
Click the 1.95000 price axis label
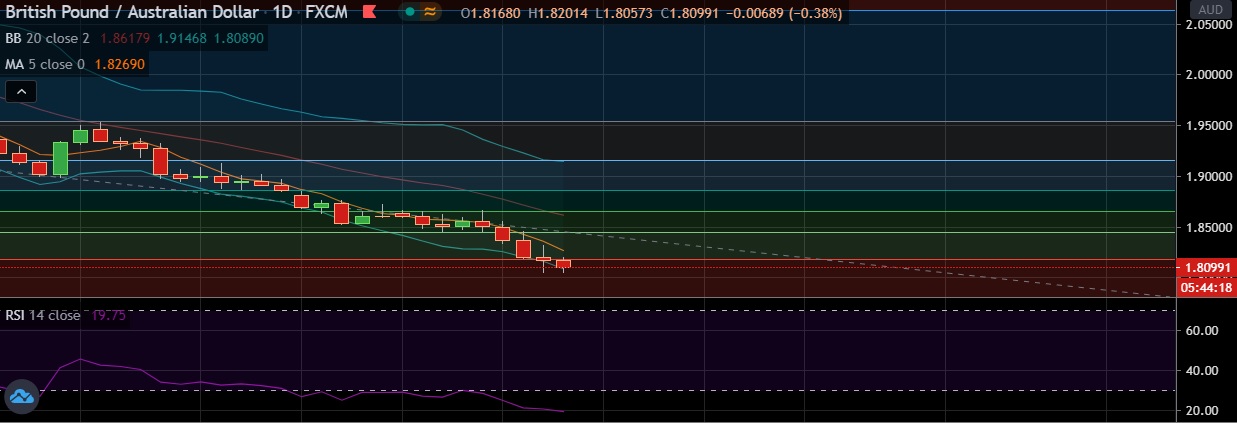[1209, 126]
